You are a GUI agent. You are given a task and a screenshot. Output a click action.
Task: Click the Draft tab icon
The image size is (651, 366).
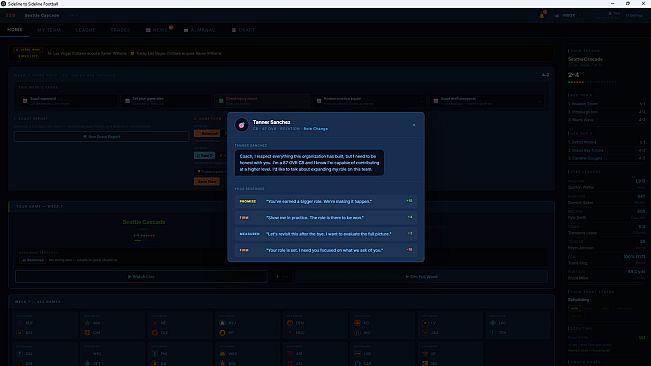coord(234,30)
